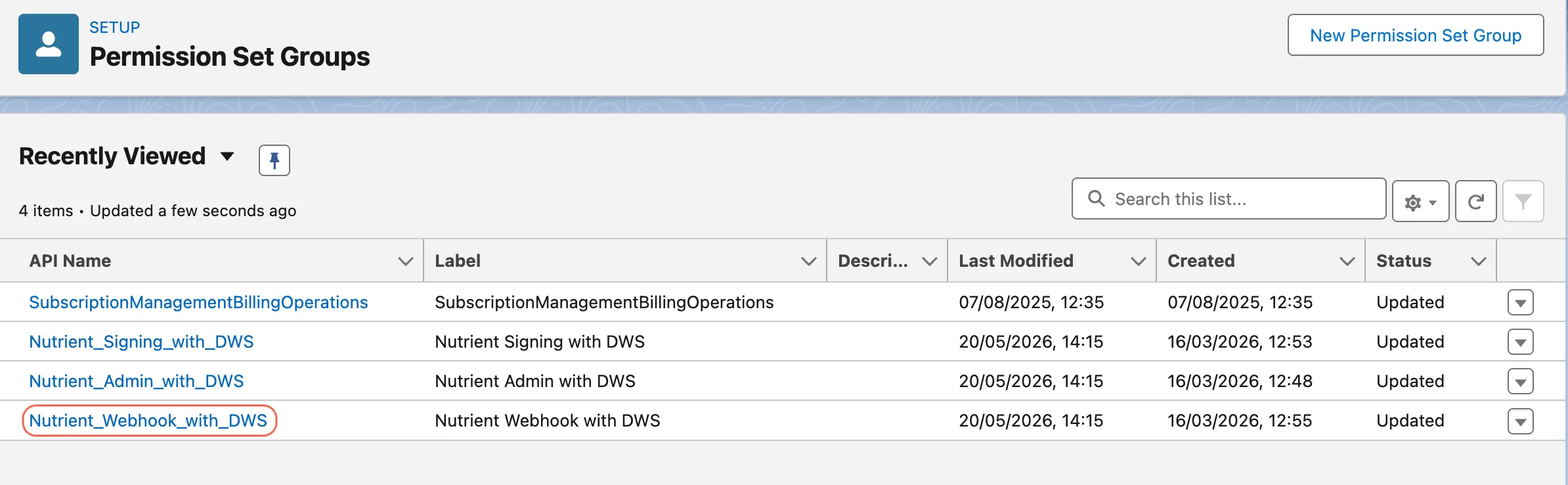Open Label column options chevron
The height and width of the screenshot is (485, 1568).
click(x=809, y=262)
